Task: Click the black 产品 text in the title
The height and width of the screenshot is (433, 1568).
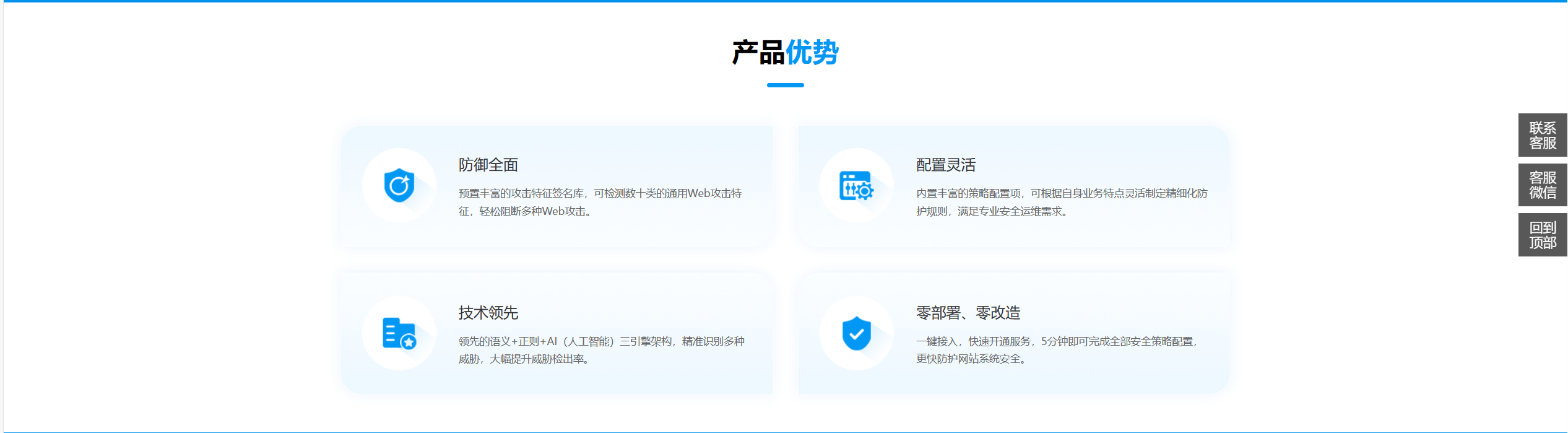Action: 758,53
